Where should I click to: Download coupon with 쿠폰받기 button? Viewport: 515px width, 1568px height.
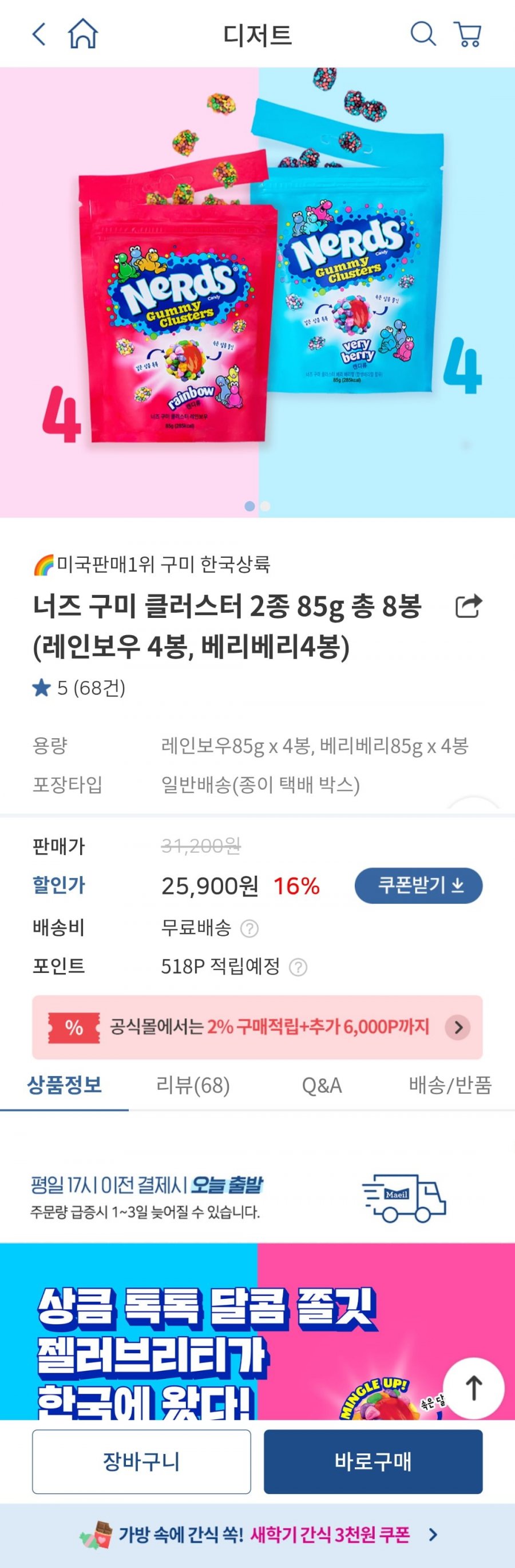pyautogui.click(x=418, y=885)
